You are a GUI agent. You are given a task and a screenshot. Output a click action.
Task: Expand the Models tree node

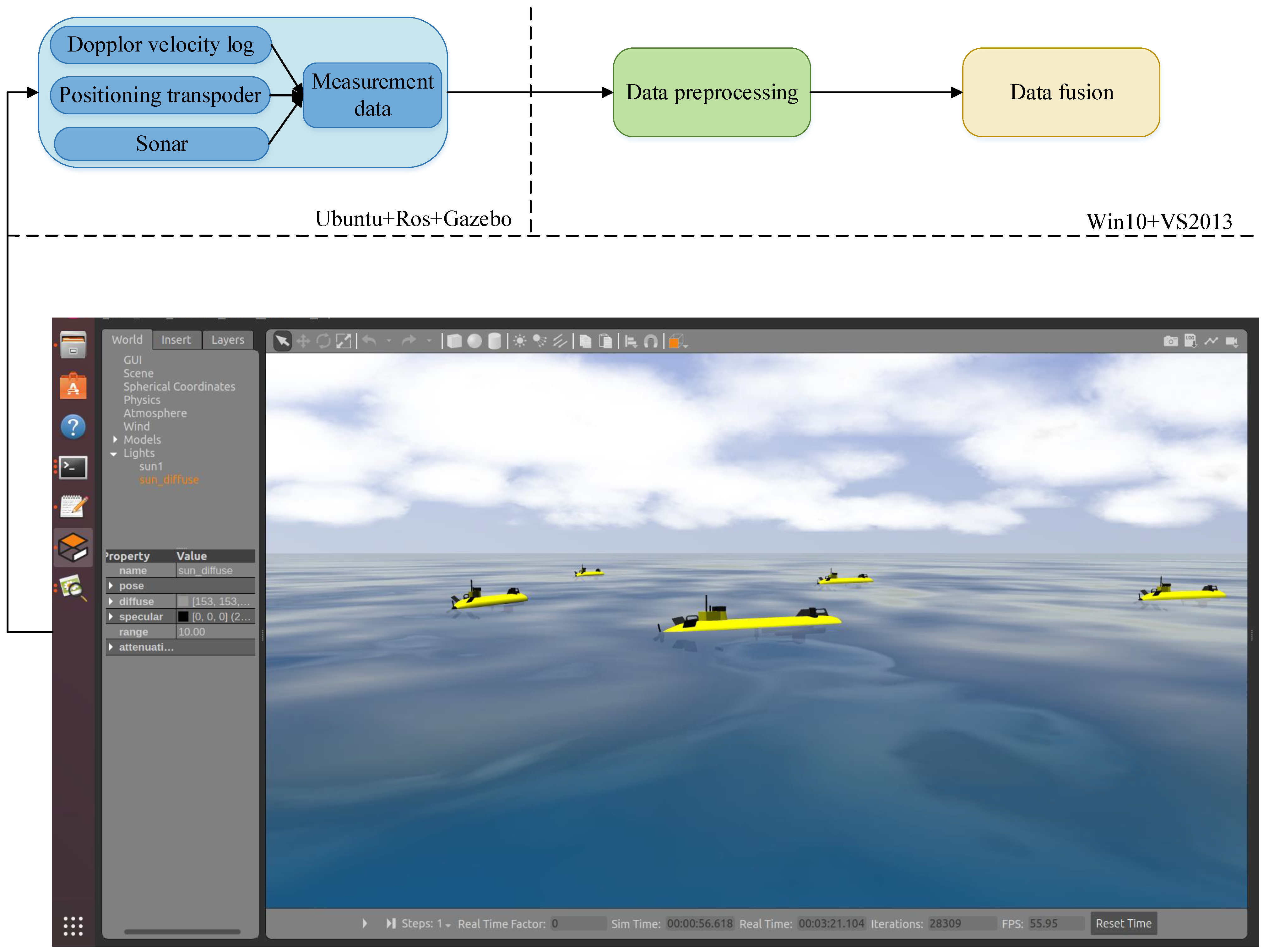click(115, 439)
